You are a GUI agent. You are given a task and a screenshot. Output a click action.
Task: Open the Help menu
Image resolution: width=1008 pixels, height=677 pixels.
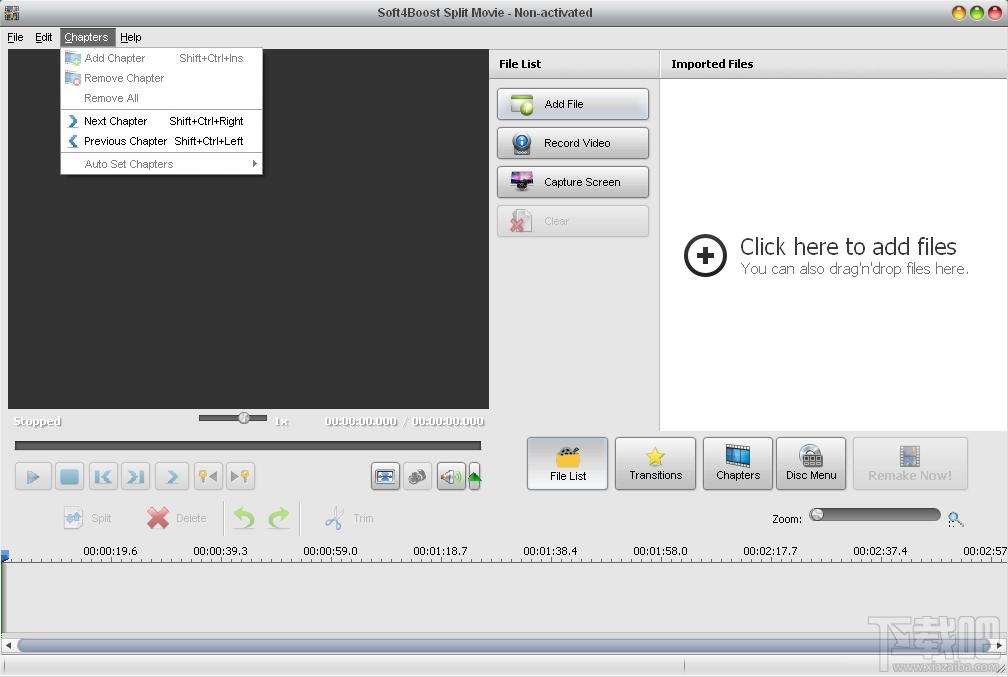pyautogui.click(x=130, y=37)
